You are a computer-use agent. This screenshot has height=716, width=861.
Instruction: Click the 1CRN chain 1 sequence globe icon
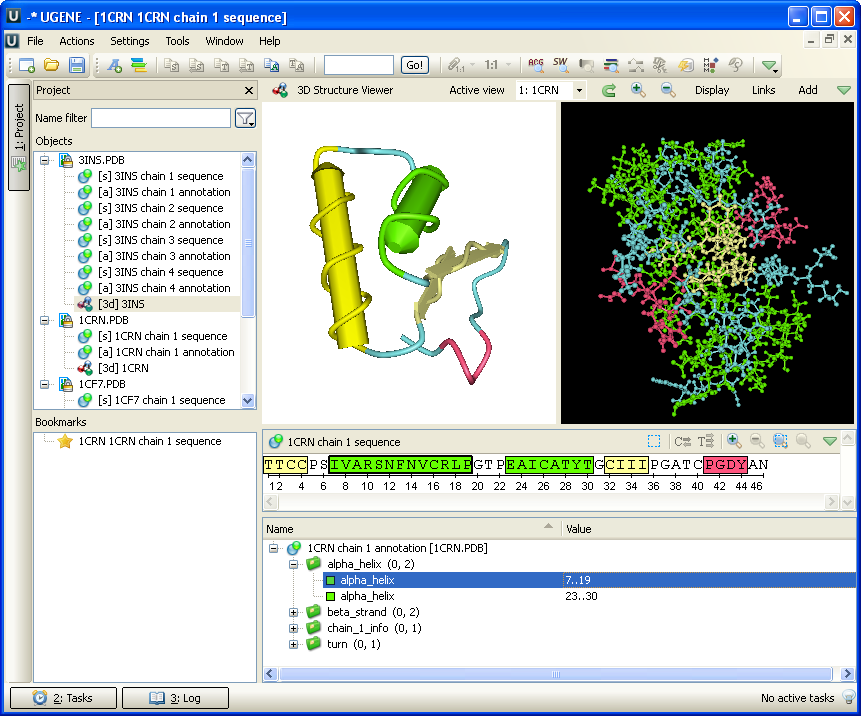pyautogui.click(x=275, y=441)
